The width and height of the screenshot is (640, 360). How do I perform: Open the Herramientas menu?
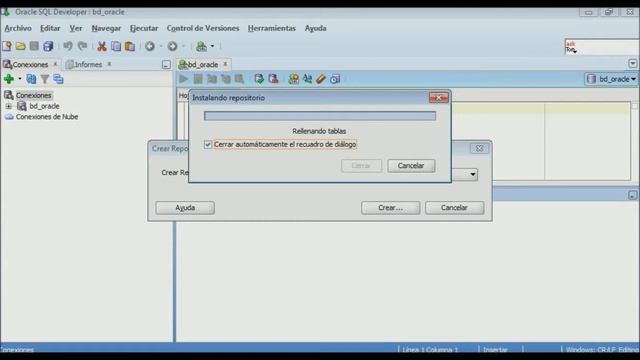coord(272,28)
